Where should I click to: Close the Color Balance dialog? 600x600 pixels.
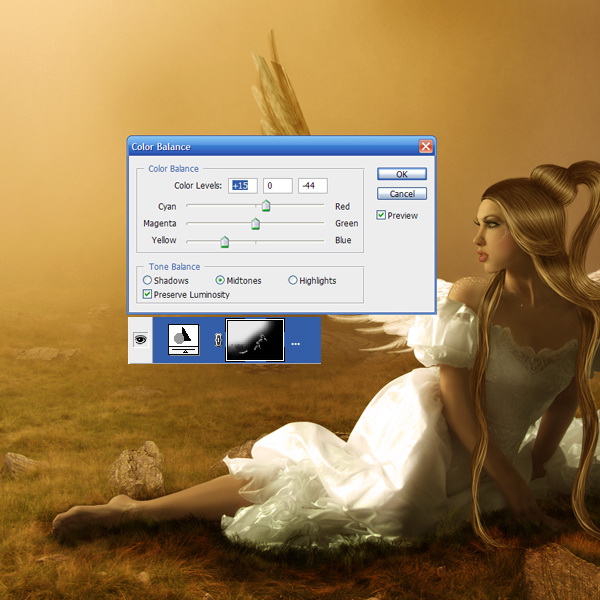point(426,146)
